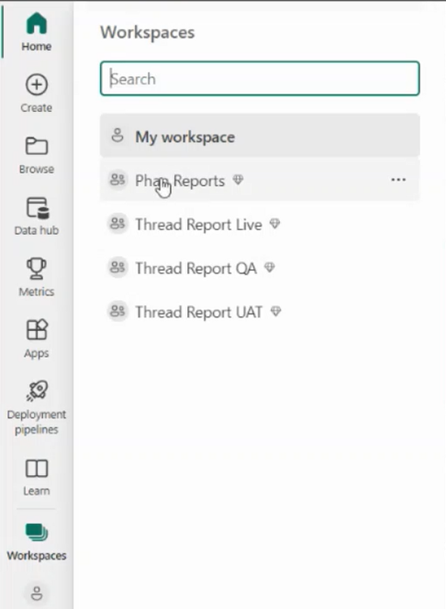Open the user profile icon at sidebar bottom

click(37, 593)
